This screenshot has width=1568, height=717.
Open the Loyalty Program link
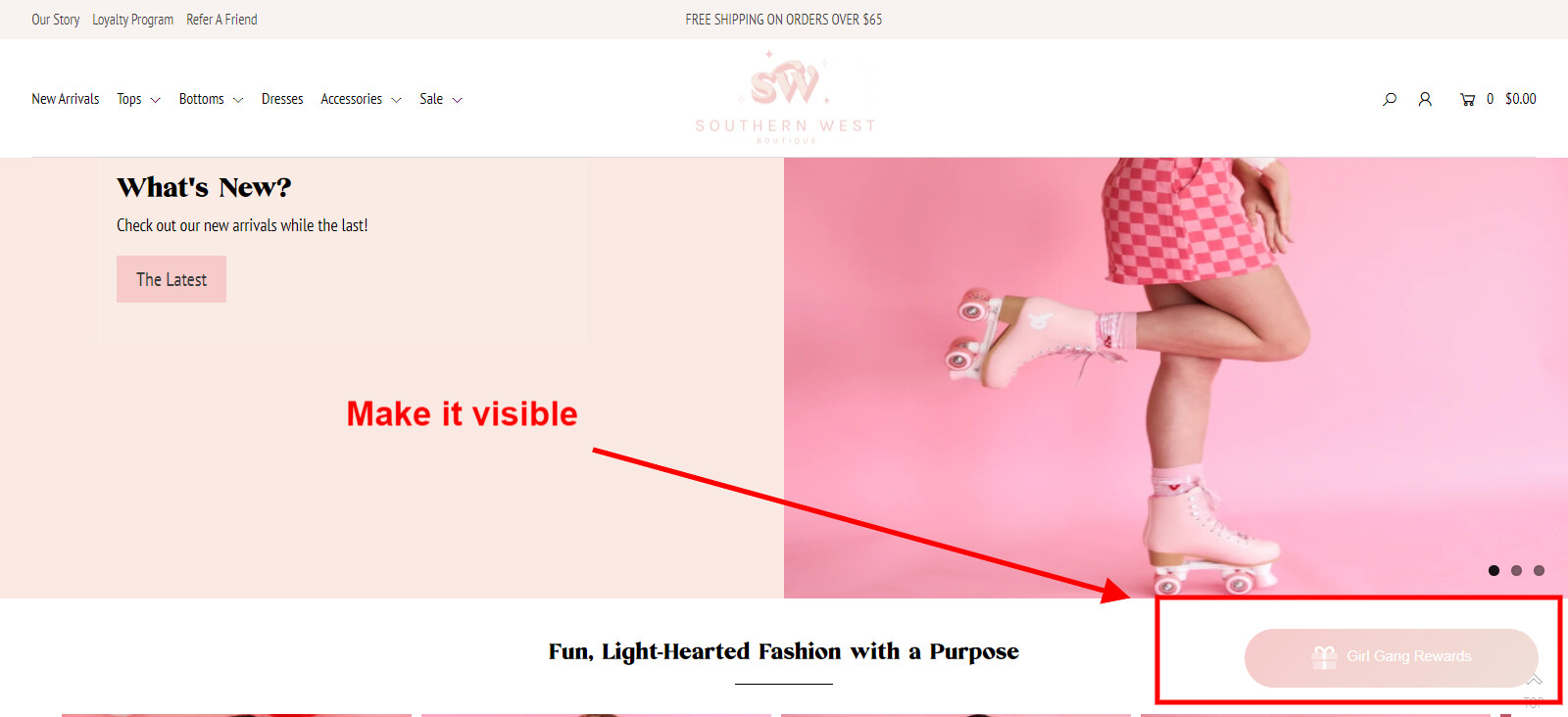point(133,20)
